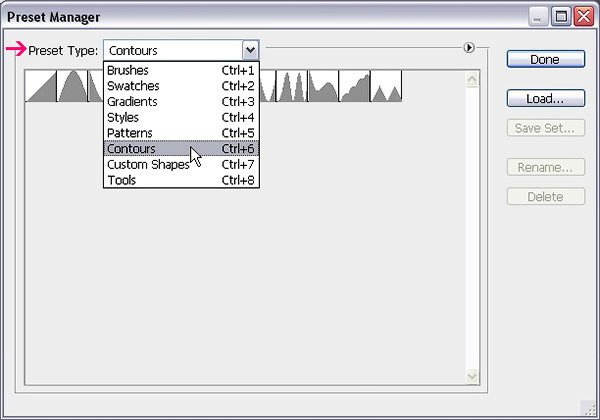Maximize the Preset Manager window

[x=561, y=17]
